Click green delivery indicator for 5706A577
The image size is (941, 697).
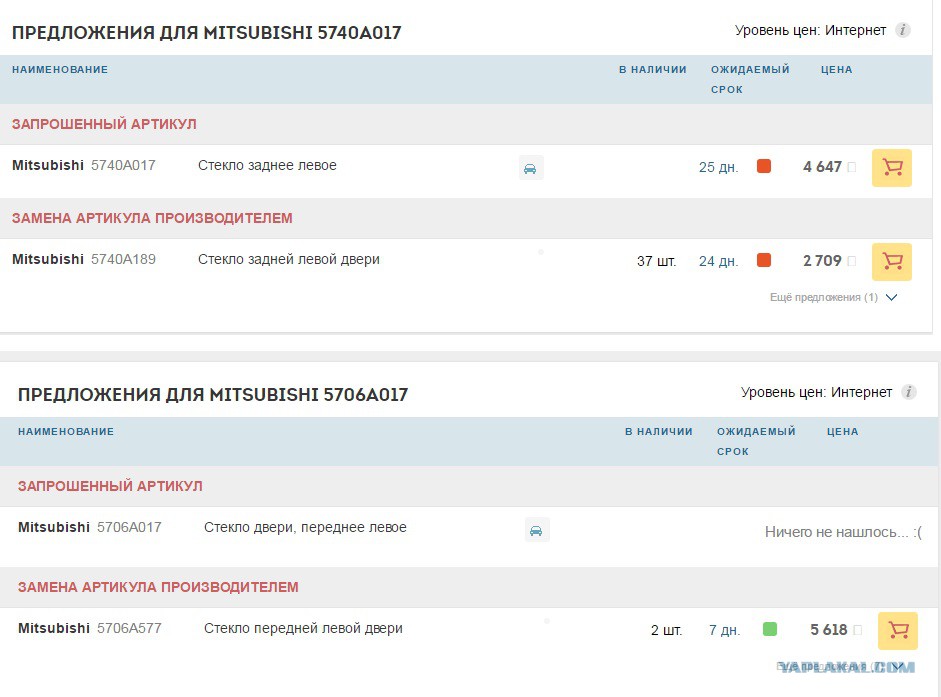(769, 629)
